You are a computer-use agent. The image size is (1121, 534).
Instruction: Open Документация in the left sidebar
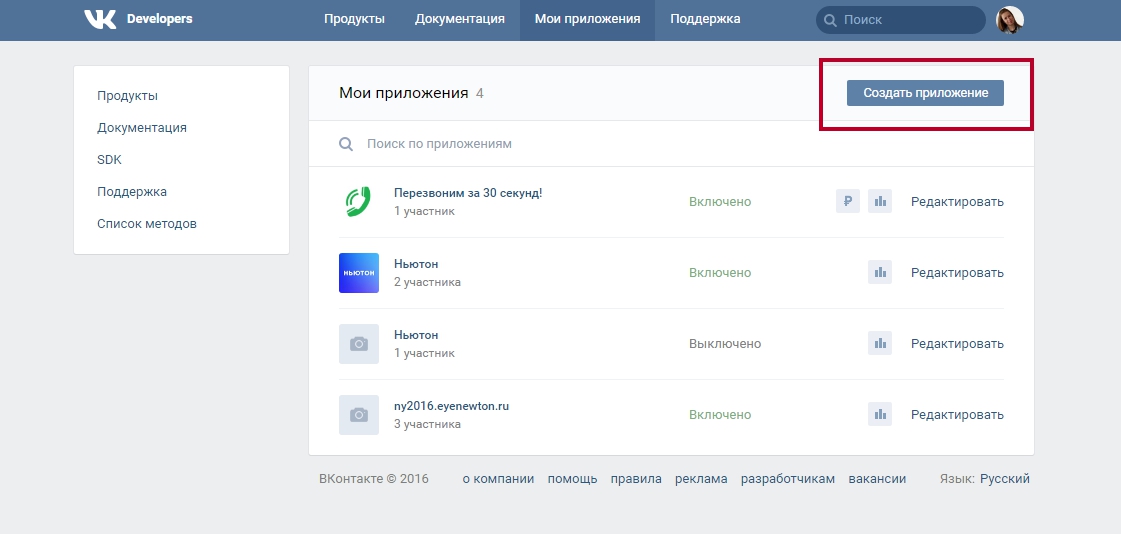pos(142,128)
